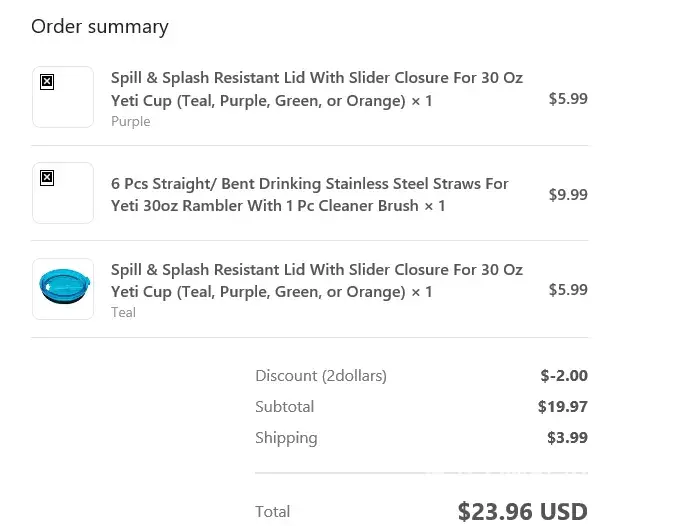Image resolution: width=688 pixels, height=526 pixels.
Task: Click the $23.96 USD total amount
Action: 522,512
